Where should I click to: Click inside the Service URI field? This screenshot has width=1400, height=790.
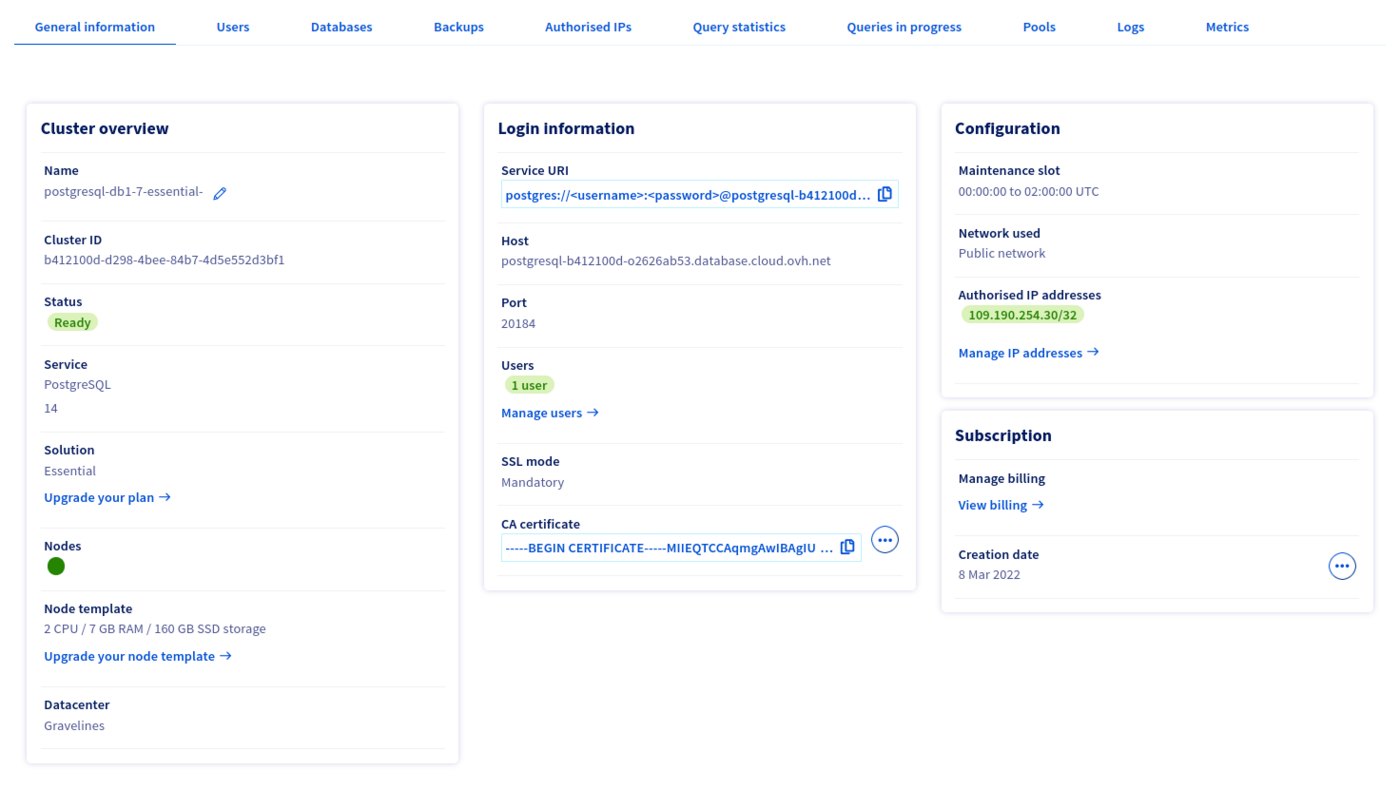click(687, 195)
